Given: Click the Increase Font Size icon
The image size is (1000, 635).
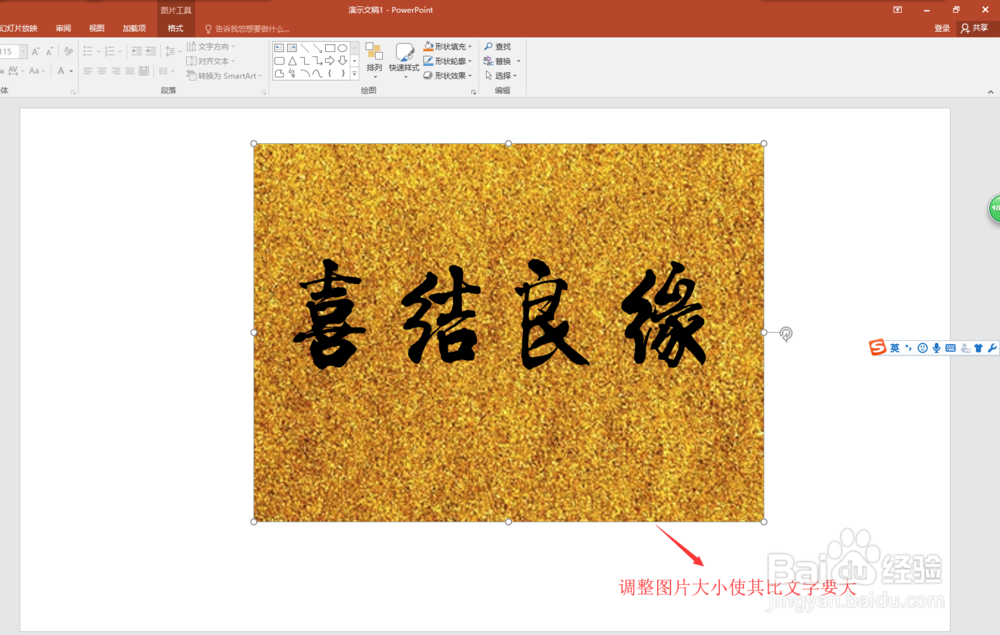Looking at the screenshot, I should tap(35, 49).
